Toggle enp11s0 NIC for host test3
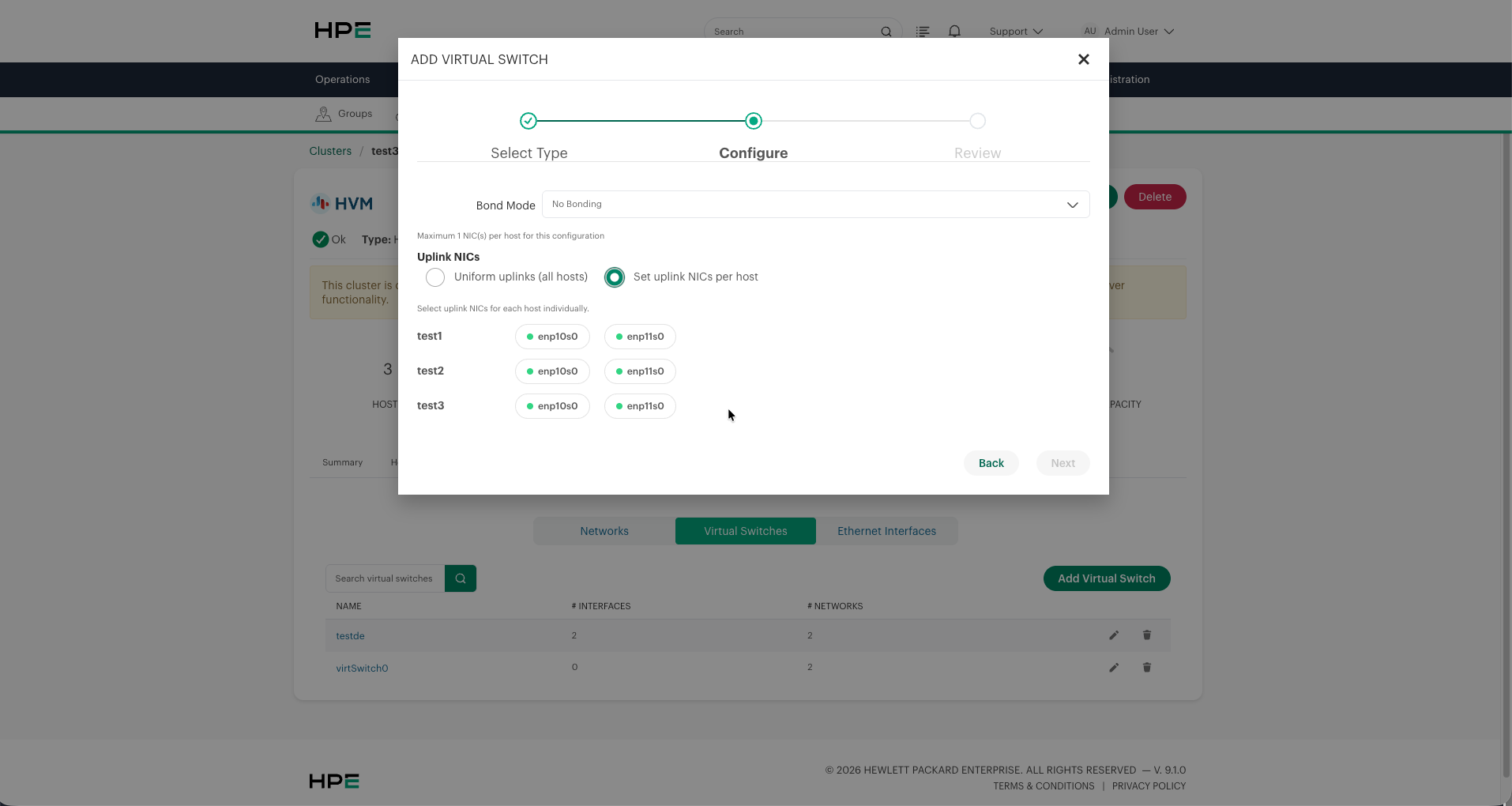This screenshot has width=1512, height=806. [x=640, y=406]
